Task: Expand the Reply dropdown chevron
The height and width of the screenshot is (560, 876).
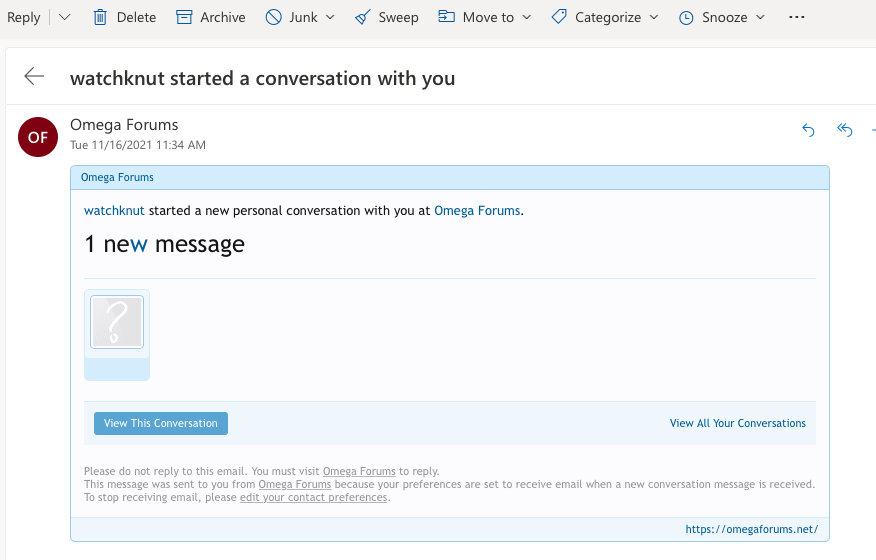Action: 65,17
